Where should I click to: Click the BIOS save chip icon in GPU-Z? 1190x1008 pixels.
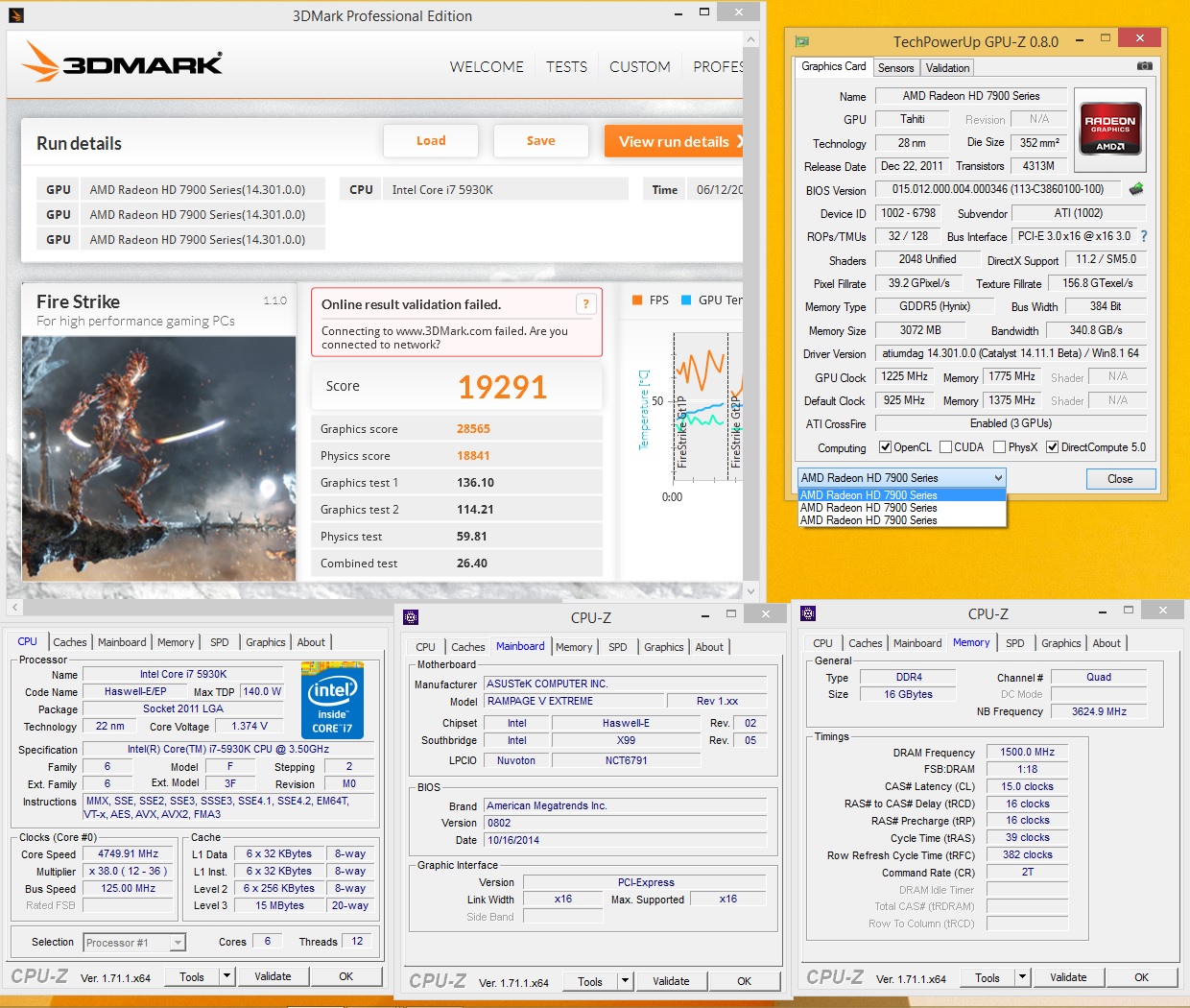1136,189
